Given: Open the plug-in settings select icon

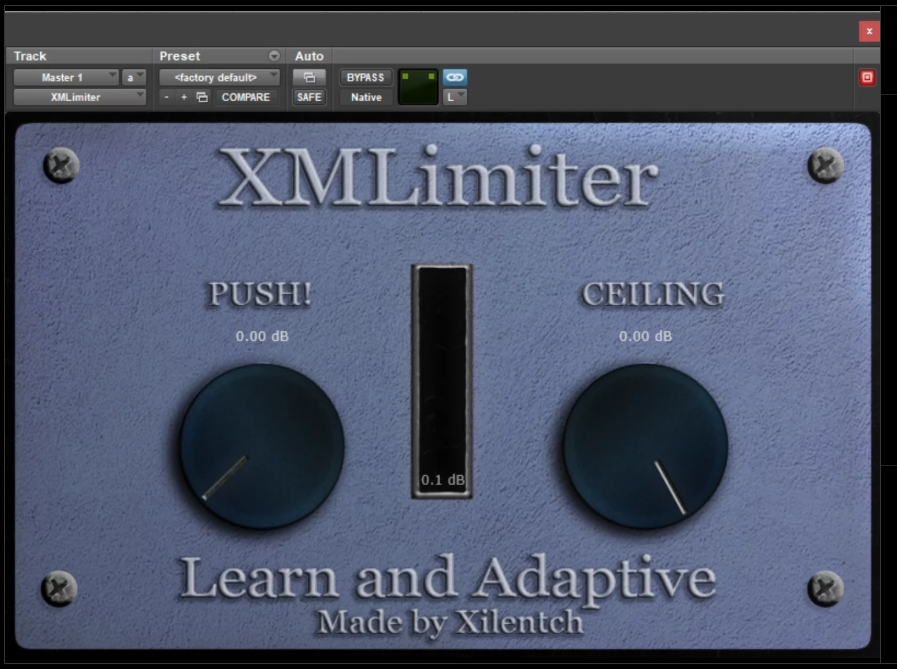Looking at the screenshot, I should pyautogui.click(x=202, y=97).
